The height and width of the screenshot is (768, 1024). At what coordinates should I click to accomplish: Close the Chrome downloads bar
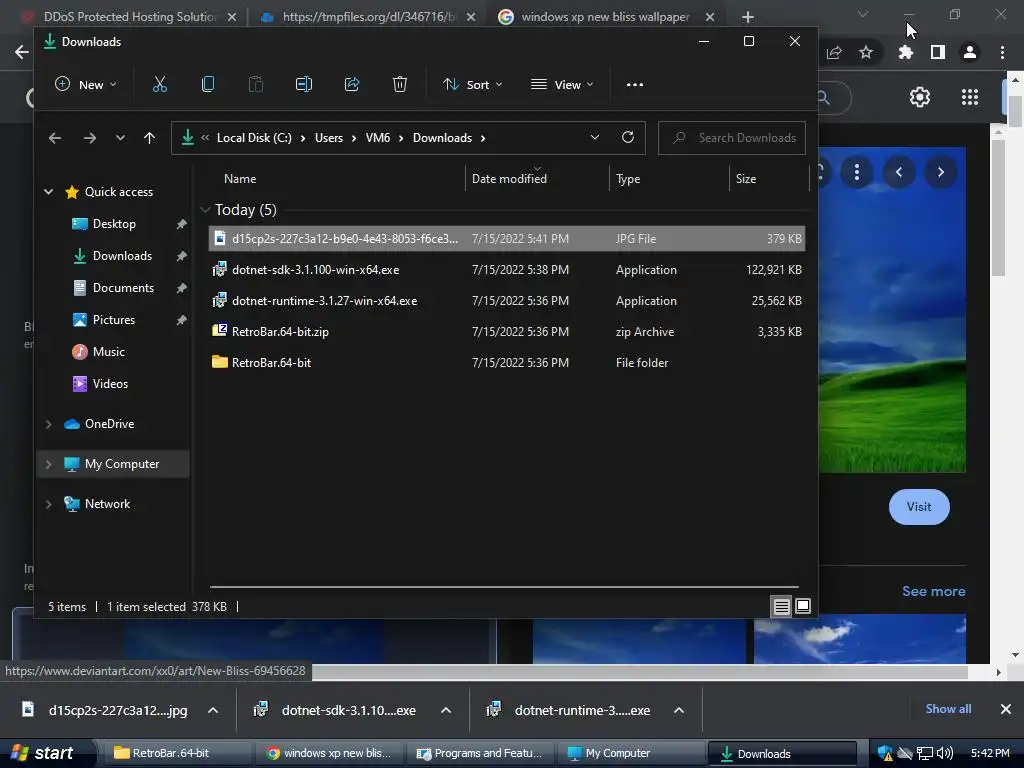pyautogui.click(x=1006, y=709)
